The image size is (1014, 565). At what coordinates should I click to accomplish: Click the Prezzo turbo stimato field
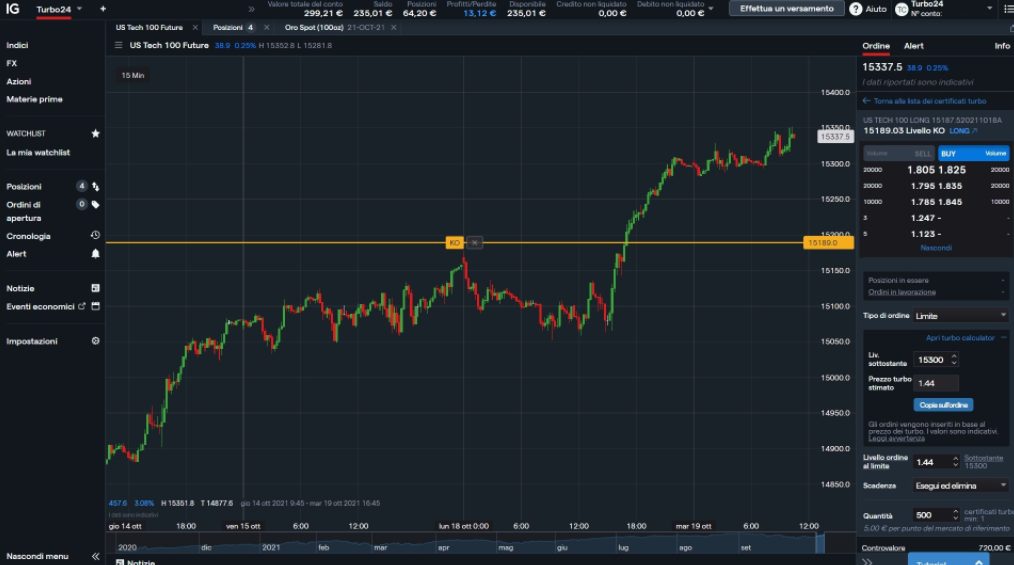pyautogui.click(x=936, y=383)
